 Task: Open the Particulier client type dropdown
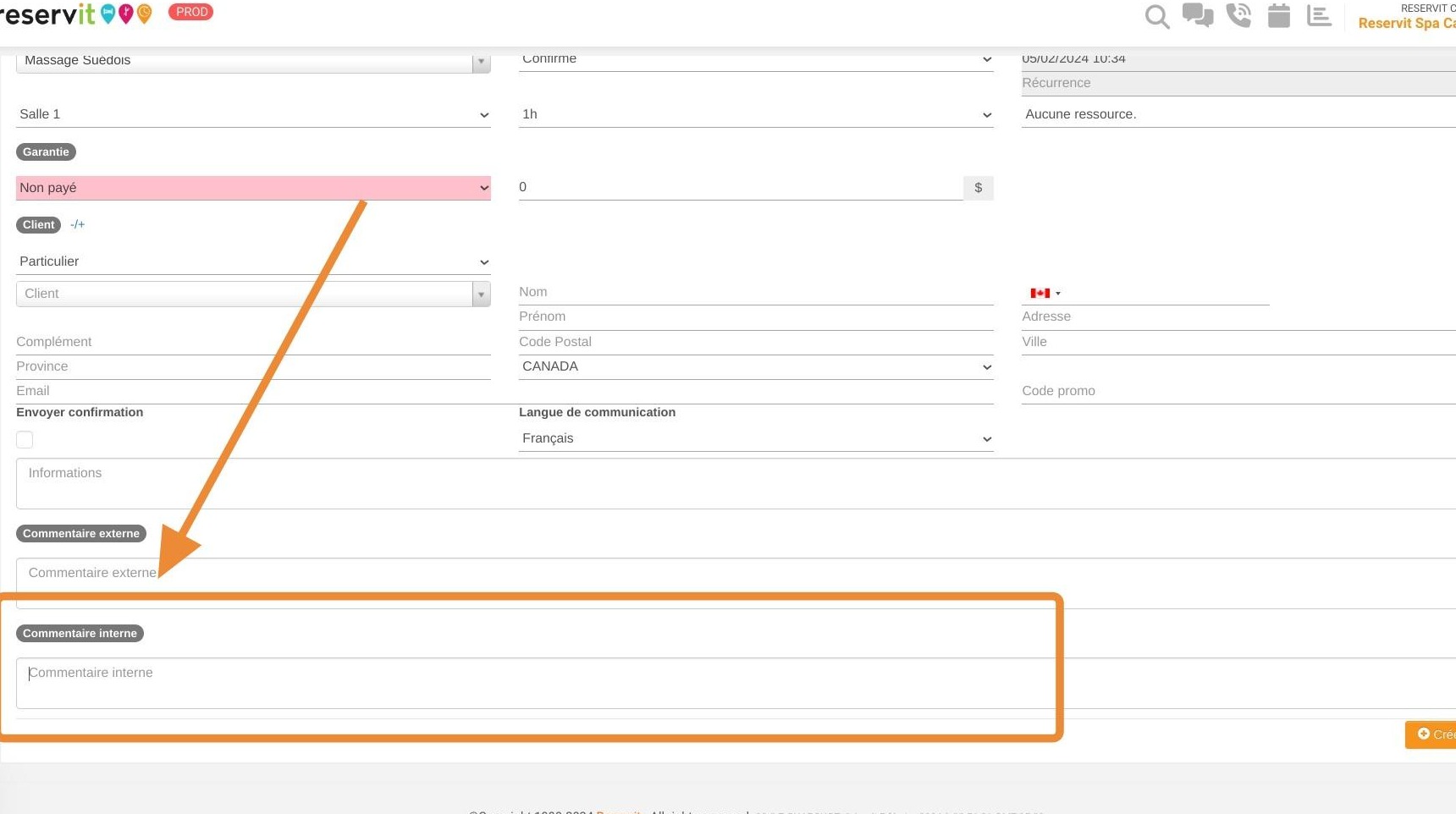click(x=253, y=261)
